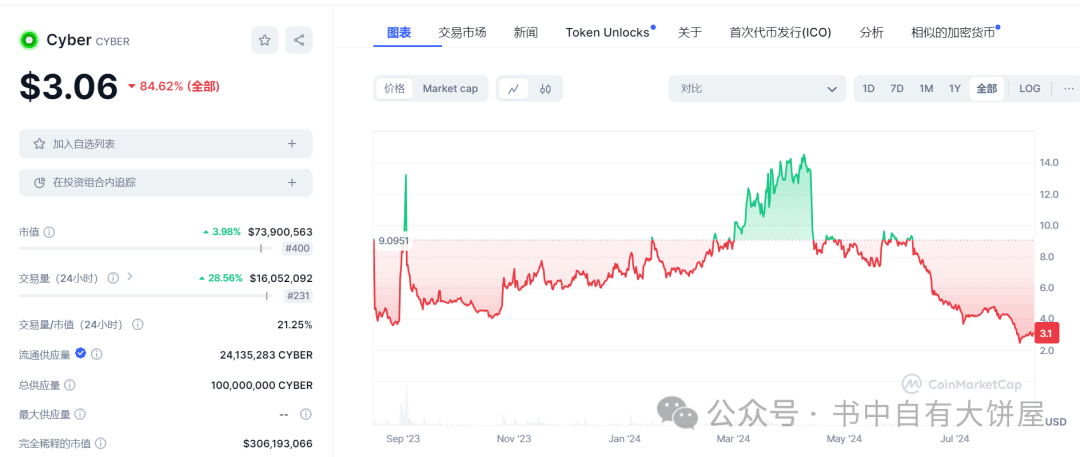Set chart range to 全部
This screenshot has height=457, width=1080.
986,89
